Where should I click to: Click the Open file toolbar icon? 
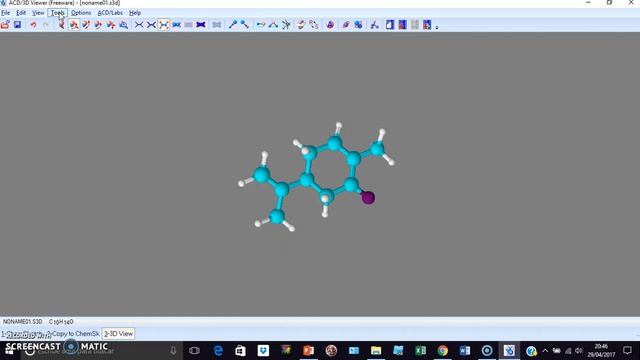pyautogui.click(x=5, y=25)
